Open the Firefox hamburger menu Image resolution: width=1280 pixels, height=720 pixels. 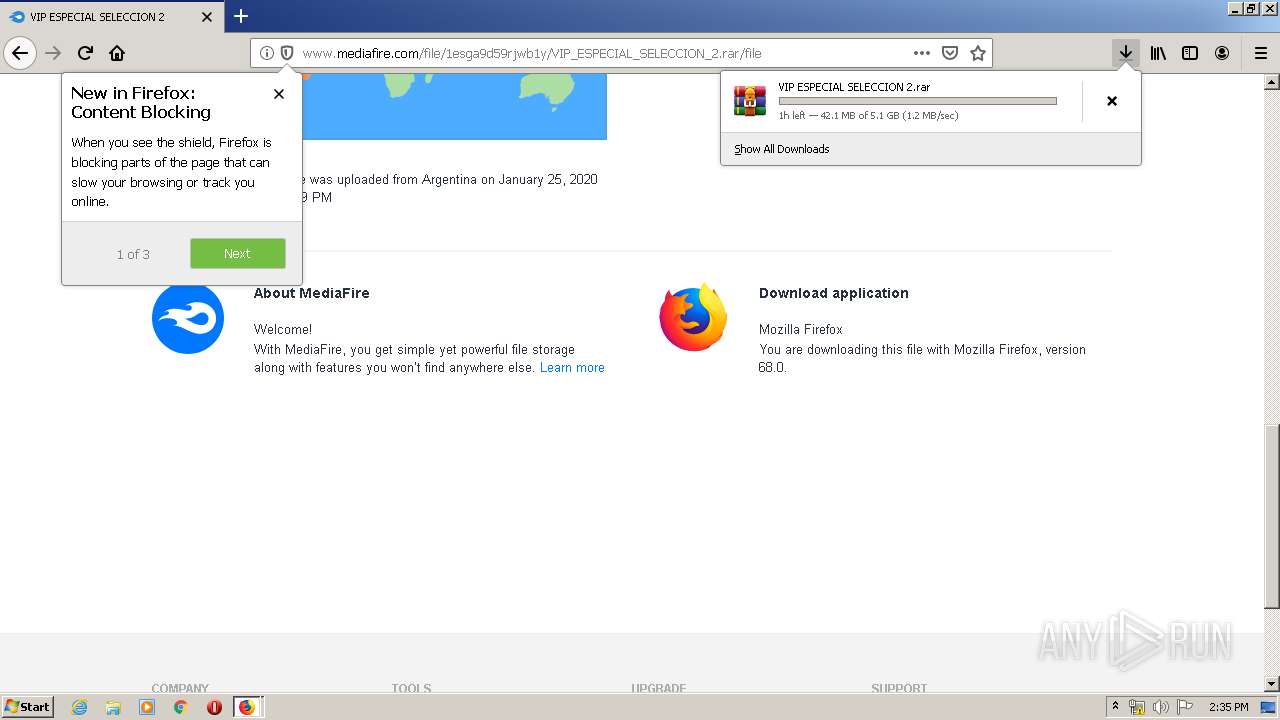1261,53
